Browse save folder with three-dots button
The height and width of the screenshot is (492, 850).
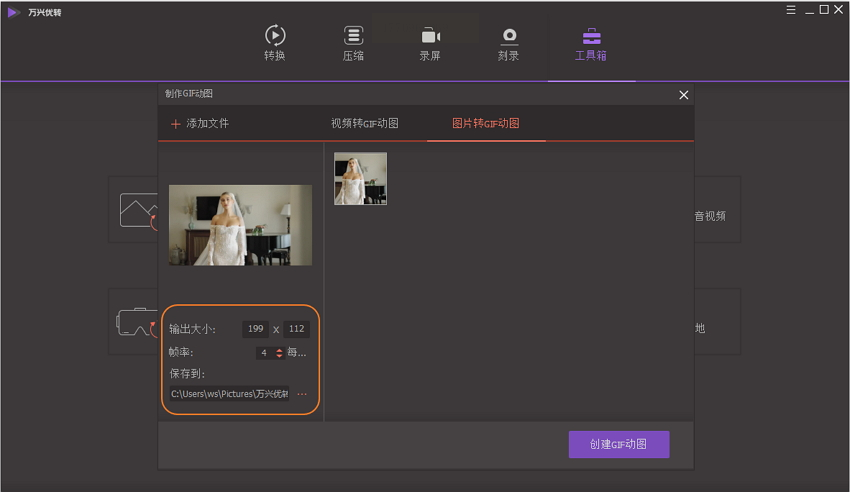(302, 394)
